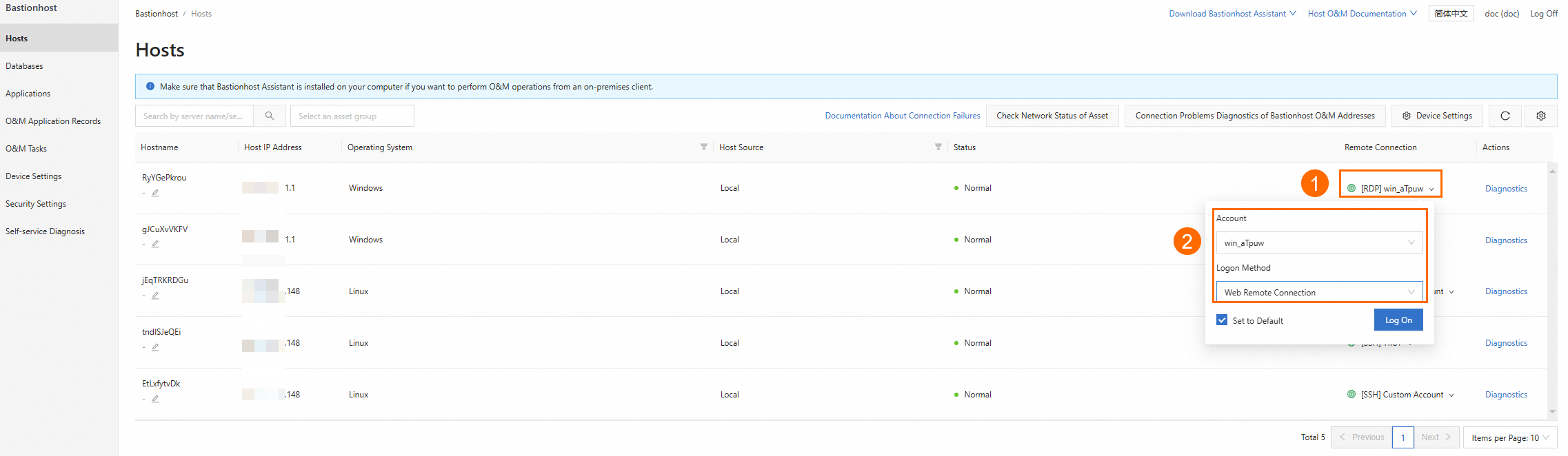Open Select an asset group field
This screenshot has height=456, width=1568.
click(x=352, y=116)
